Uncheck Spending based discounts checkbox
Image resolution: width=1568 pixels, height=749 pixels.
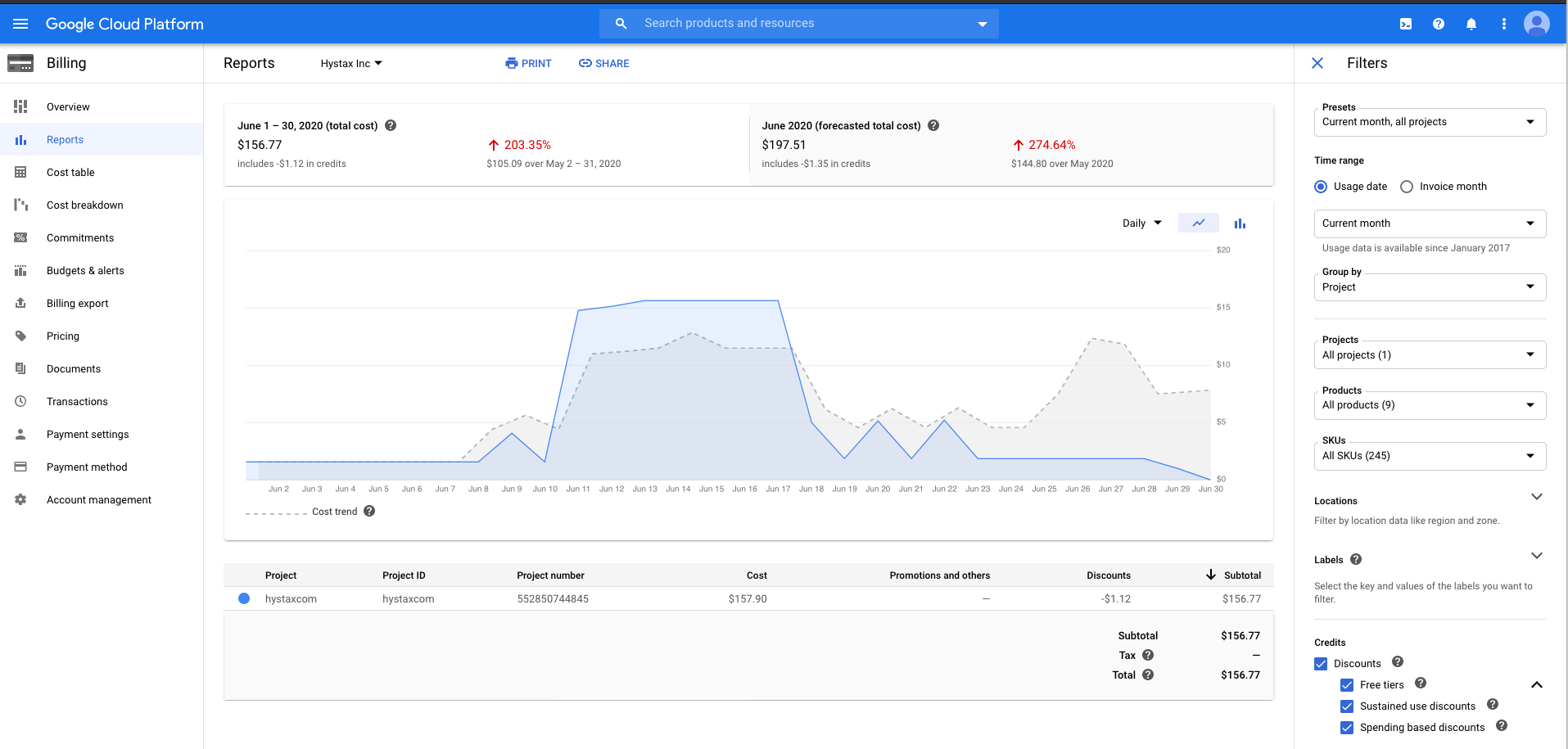coord(1347,728)
